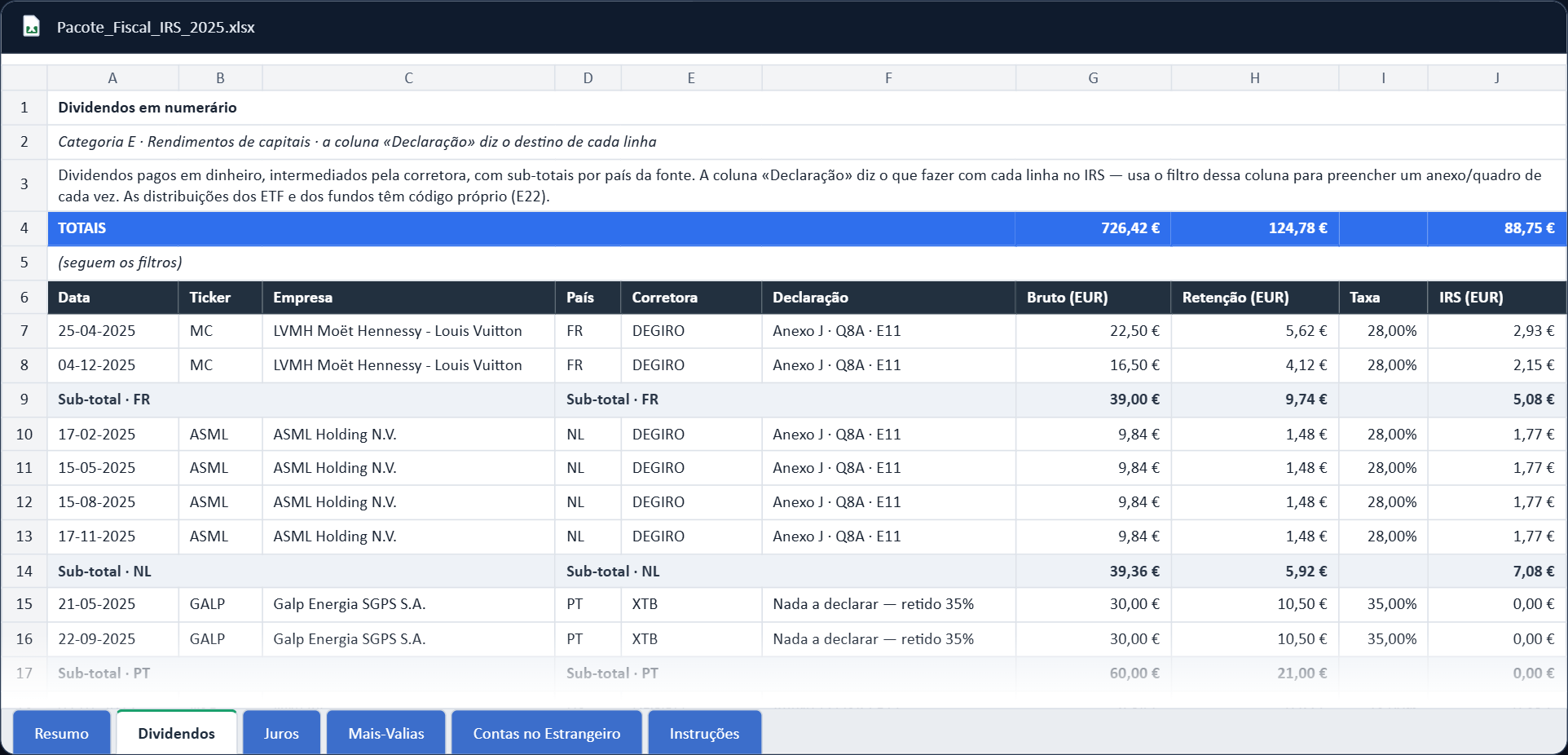Select column A header
Image resolution: width=1568 pixels, height=755 pixels.
[x=112, y=78]
